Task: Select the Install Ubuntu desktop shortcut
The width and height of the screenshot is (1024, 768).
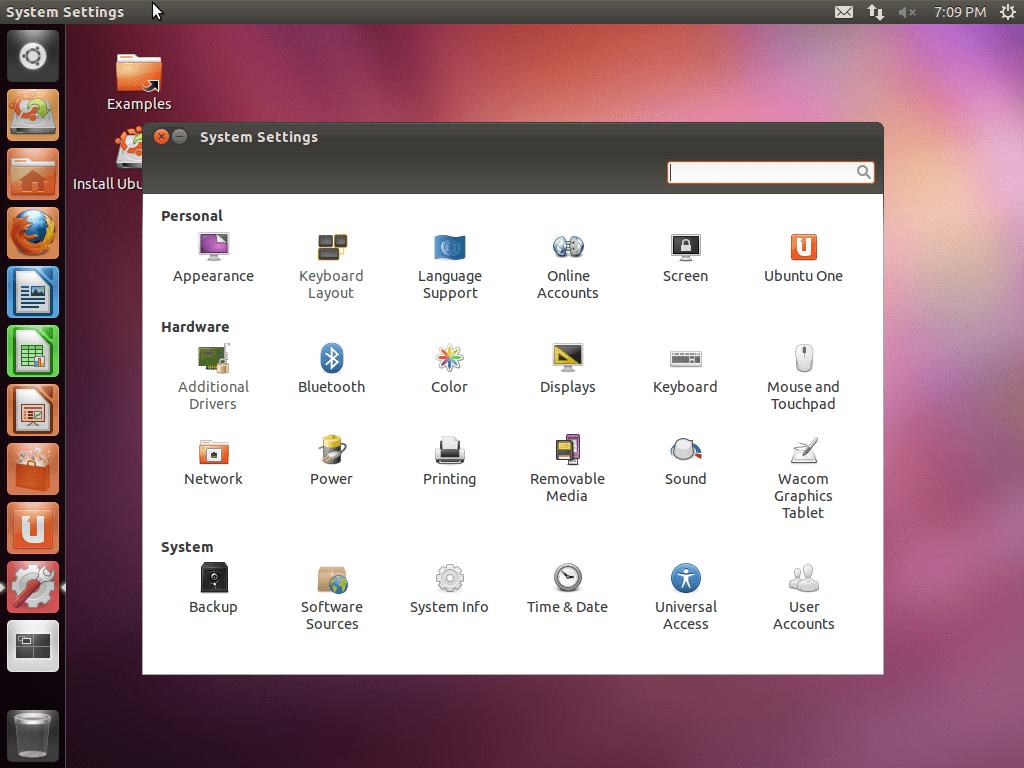Action: [x=108, y=159]
